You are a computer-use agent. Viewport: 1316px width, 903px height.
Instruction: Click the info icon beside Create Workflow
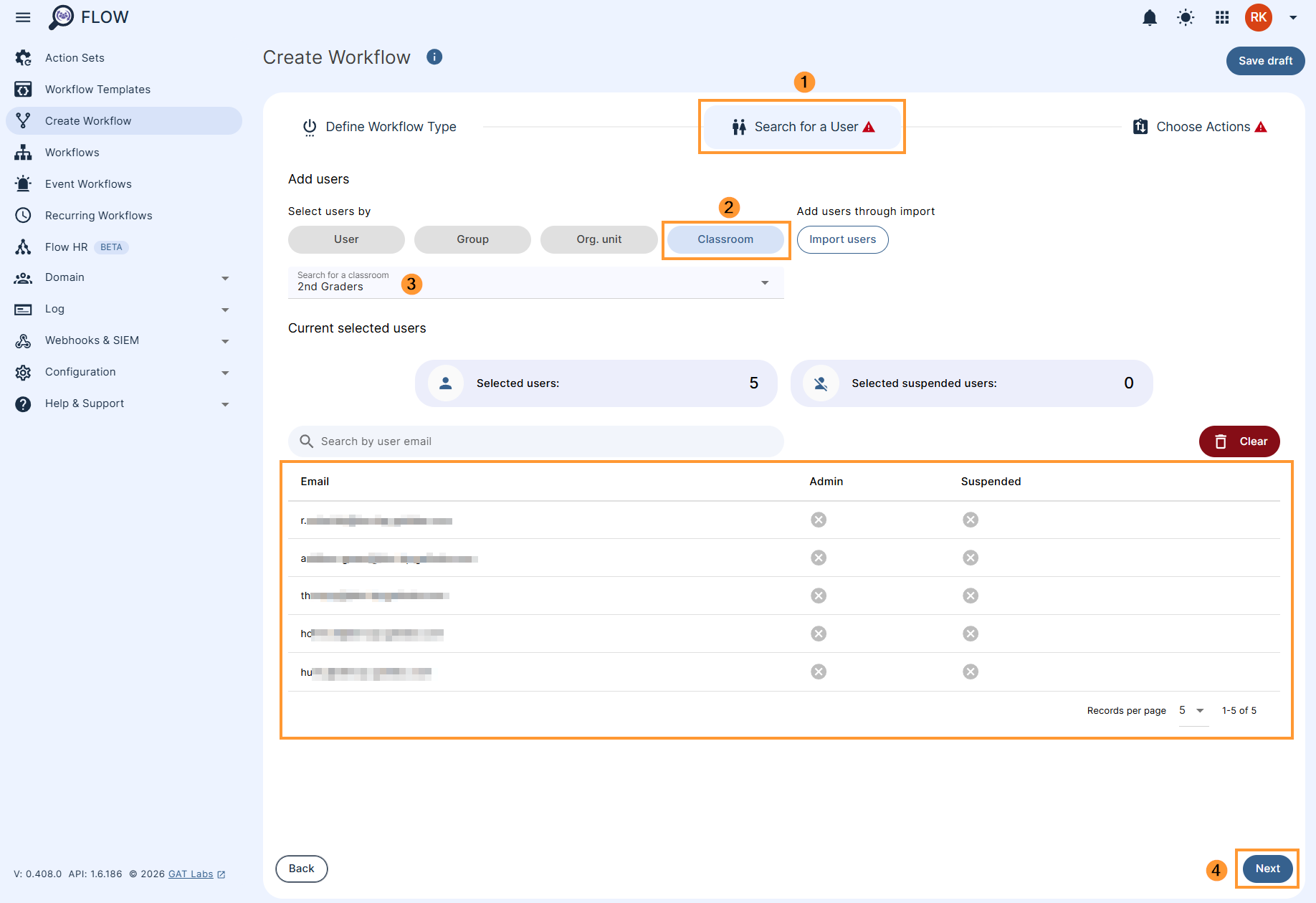pos(434,57)
